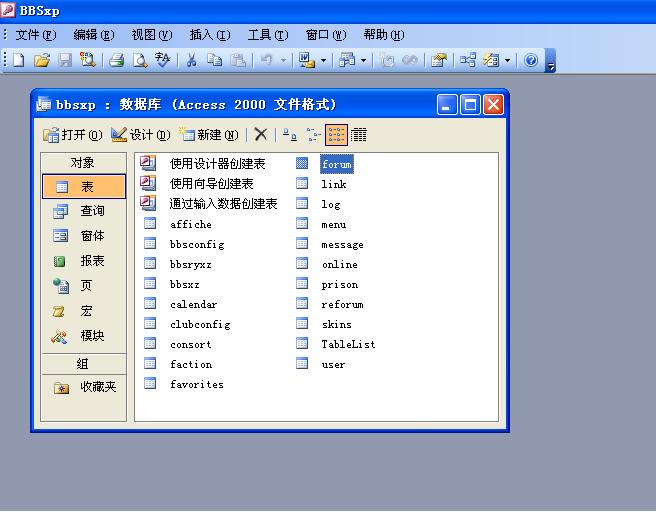Collapse the Objects (对象) bar header

pyautogui.click(x=84, y=162)
